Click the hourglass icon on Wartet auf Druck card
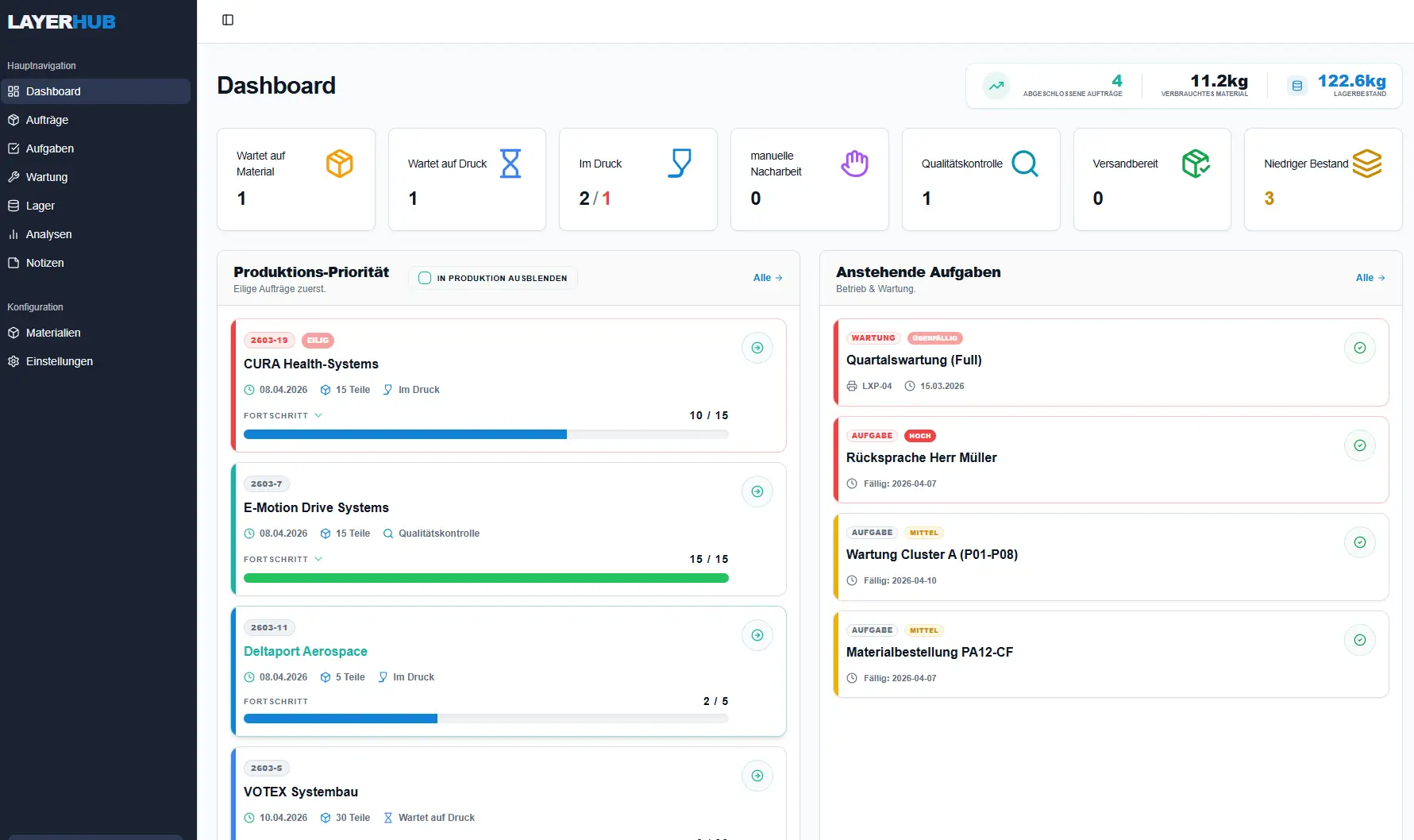This screenshot has width=1414, height=840. point(511,164)
